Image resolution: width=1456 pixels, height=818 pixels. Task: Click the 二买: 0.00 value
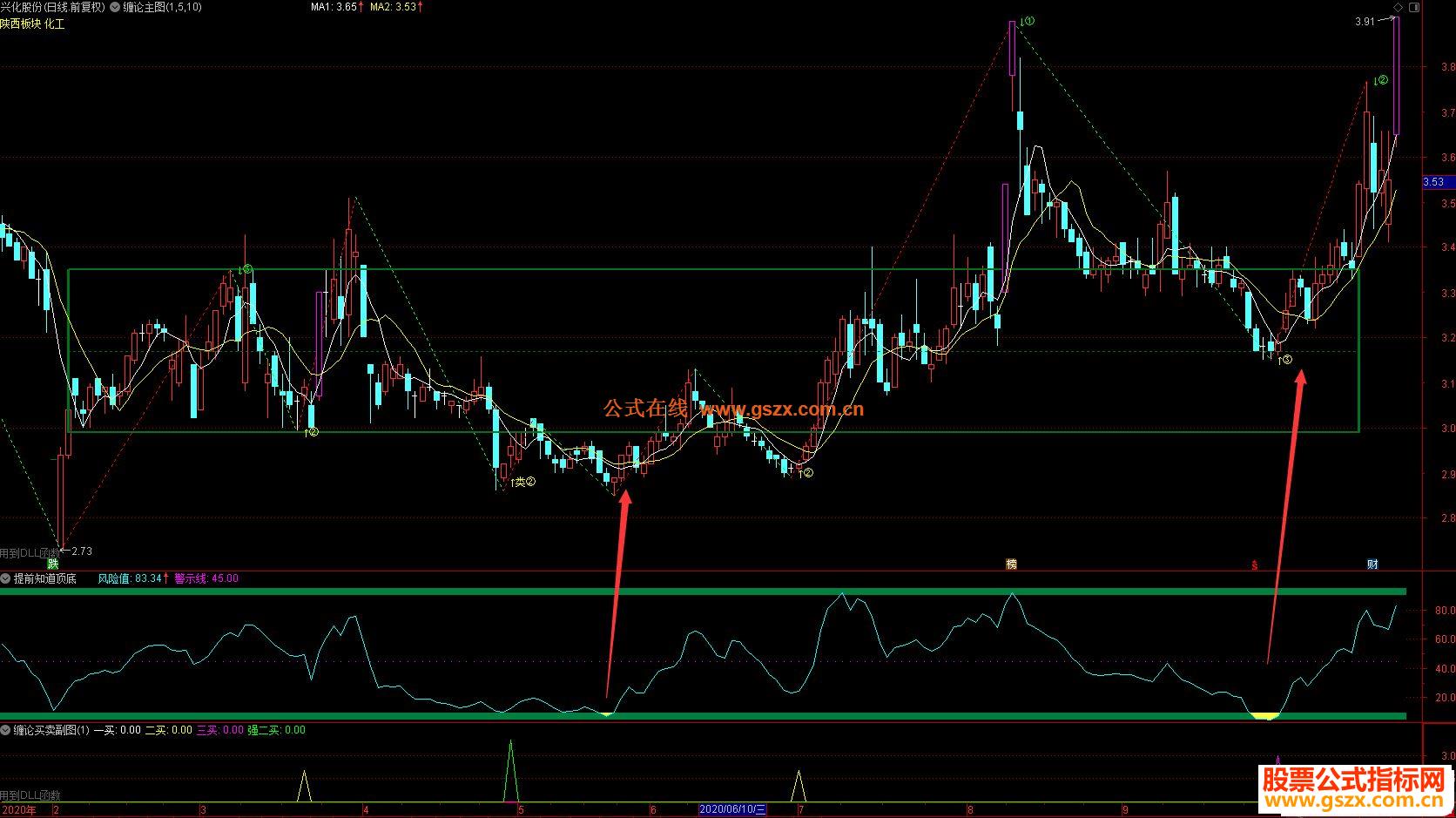pos(168,730)
